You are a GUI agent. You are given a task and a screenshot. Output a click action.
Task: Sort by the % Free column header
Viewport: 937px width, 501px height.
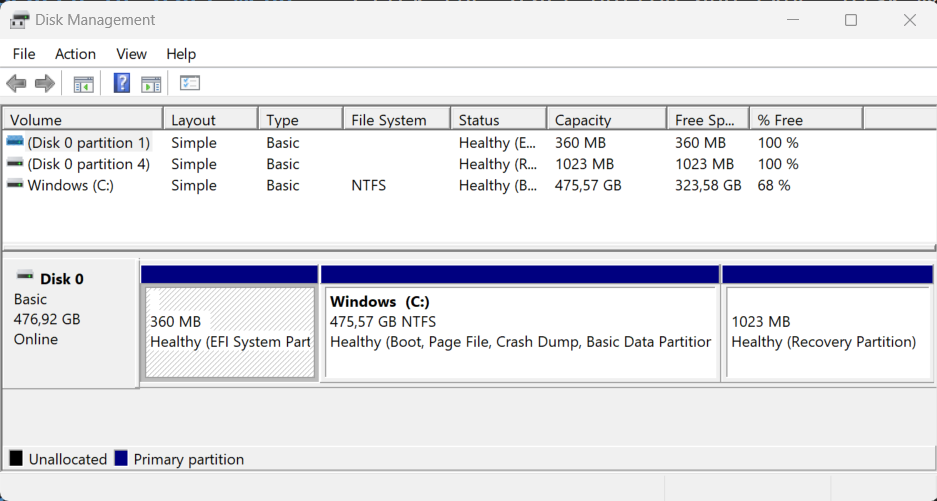pos(806,120)
